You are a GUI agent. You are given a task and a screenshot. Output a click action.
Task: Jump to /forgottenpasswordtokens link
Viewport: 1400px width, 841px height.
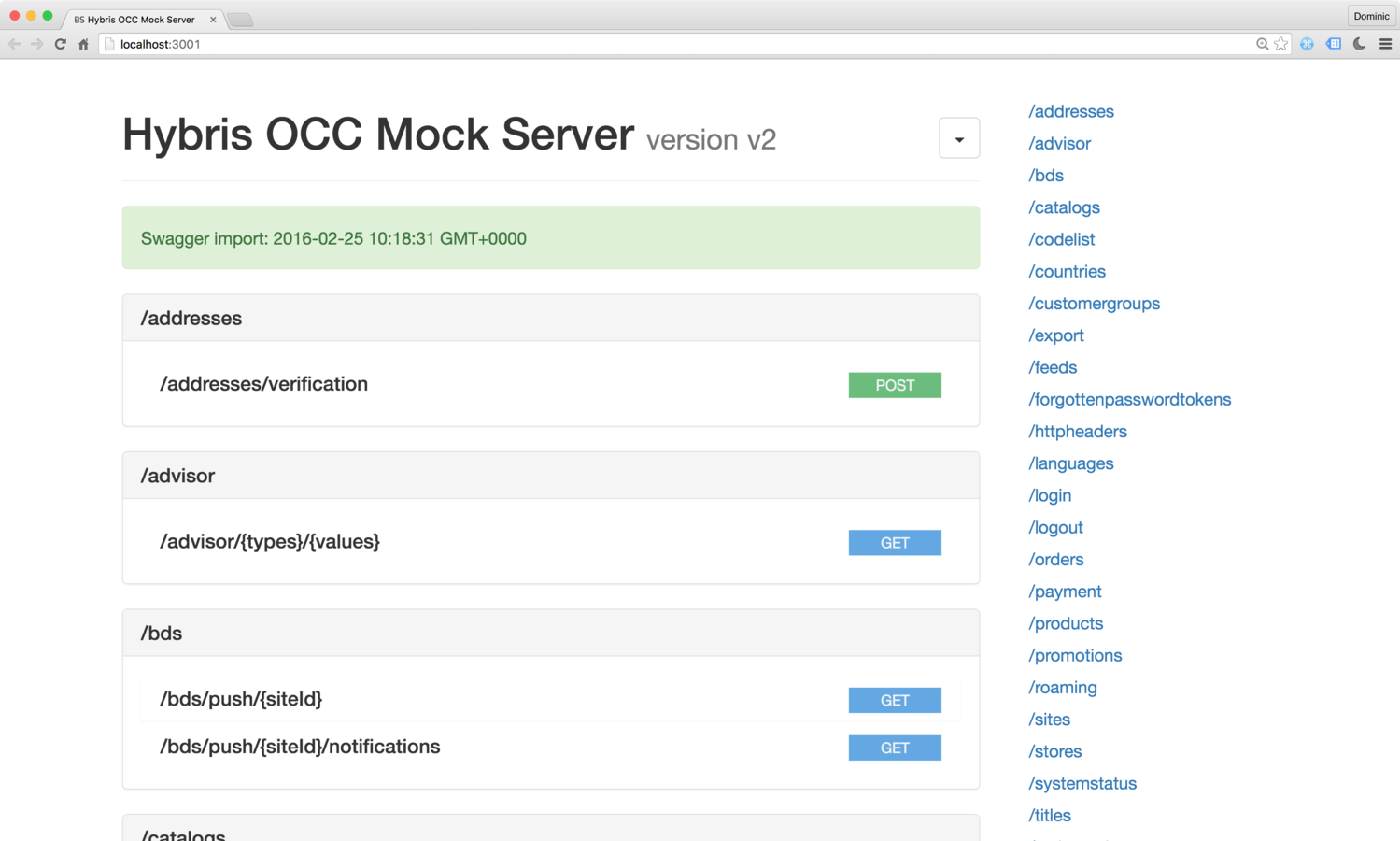coord(1129,399)
